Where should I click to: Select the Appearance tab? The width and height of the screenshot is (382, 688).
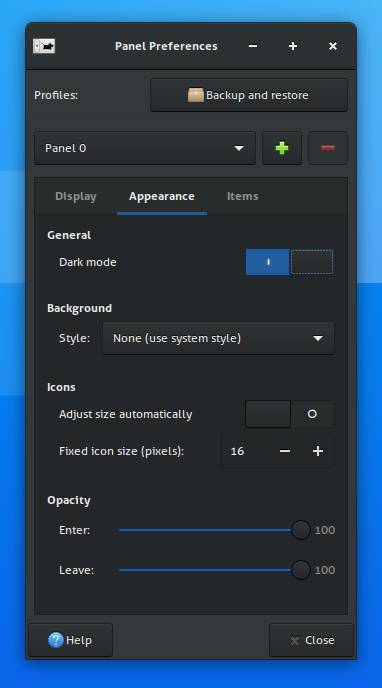point(162,196)
